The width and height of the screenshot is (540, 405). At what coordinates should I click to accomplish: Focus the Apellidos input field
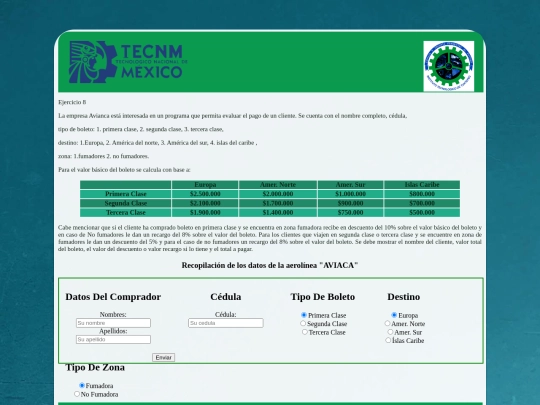tap(113, 340)
